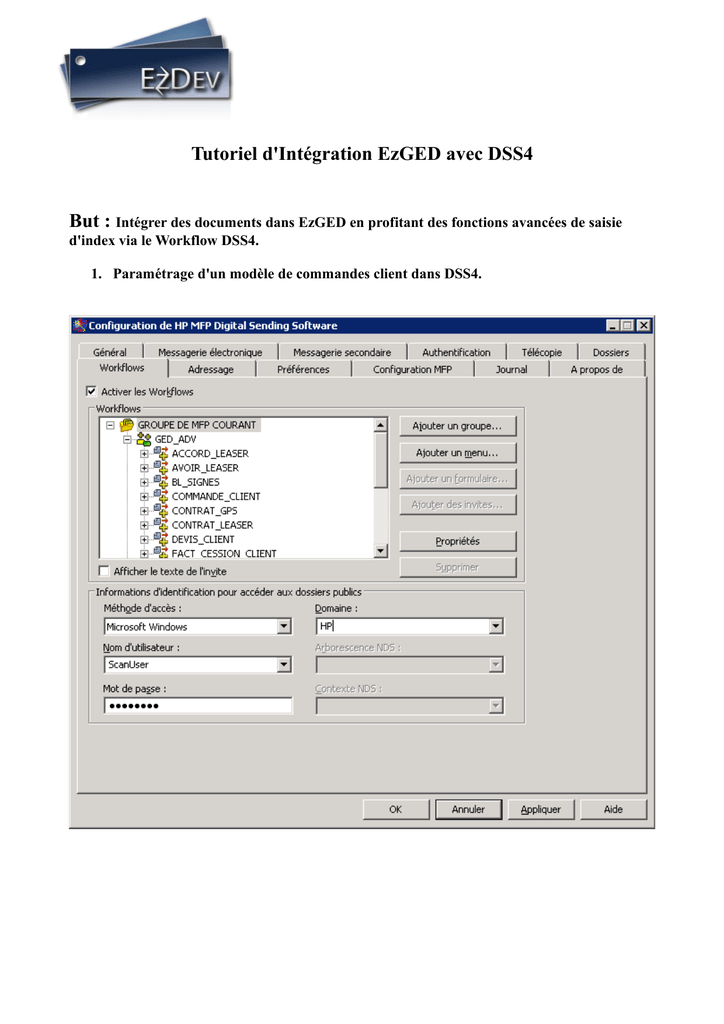Select COMMANDE_CLIENT in workflow tree
The width and height of the screenshot is (724, 1024).
[x=216, y=496]
